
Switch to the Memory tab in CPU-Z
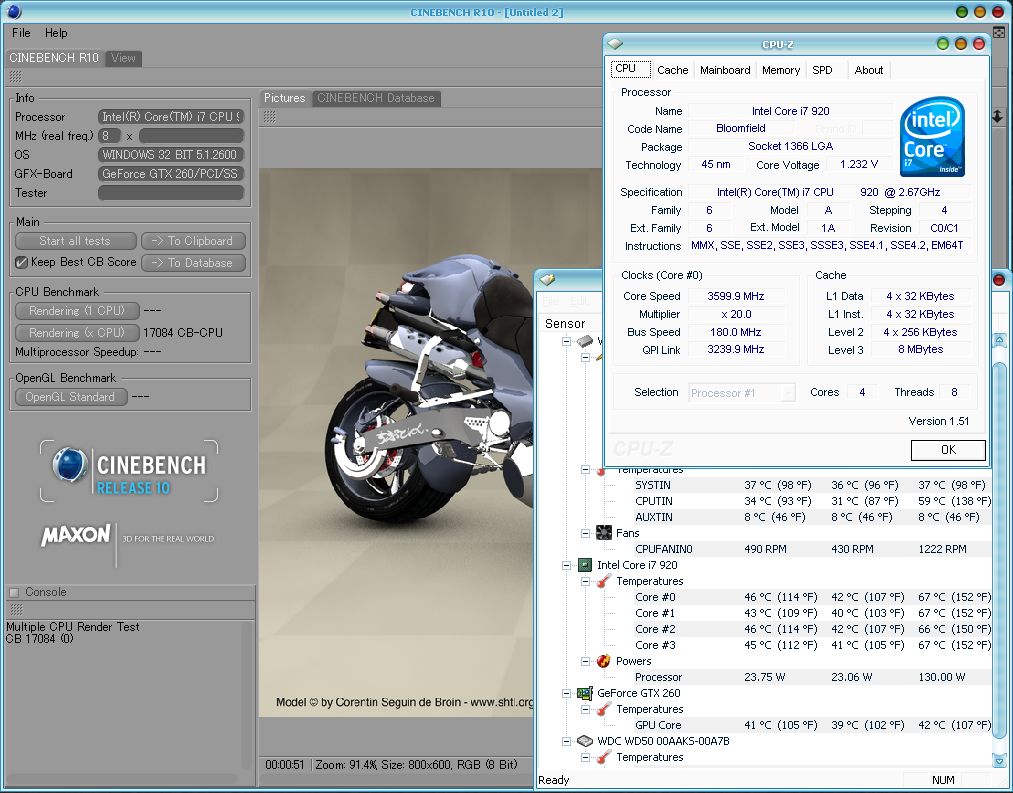tap(780, 70)
